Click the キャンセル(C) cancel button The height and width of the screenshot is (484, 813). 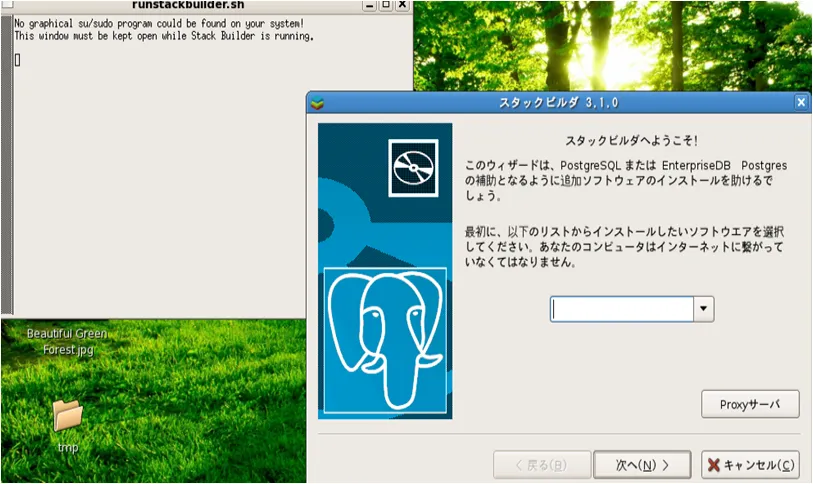(x=750, y=465)
